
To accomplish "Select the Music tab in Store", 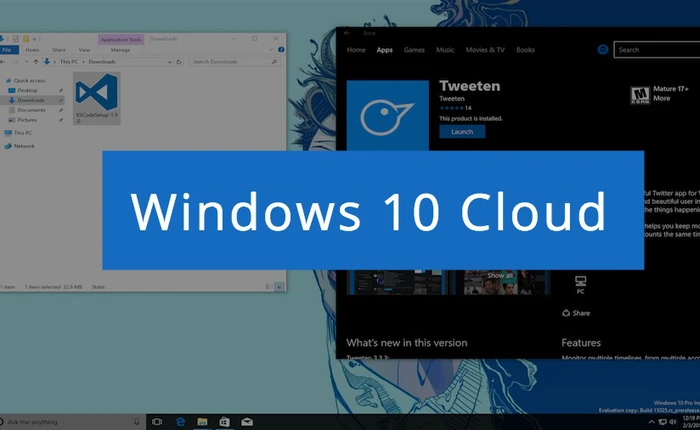I will (x=445, y=50).
